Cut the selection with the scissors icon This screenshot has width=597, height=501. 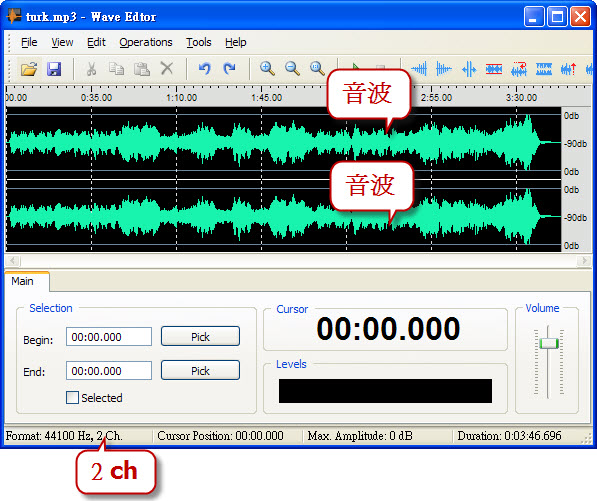[91, 69]
